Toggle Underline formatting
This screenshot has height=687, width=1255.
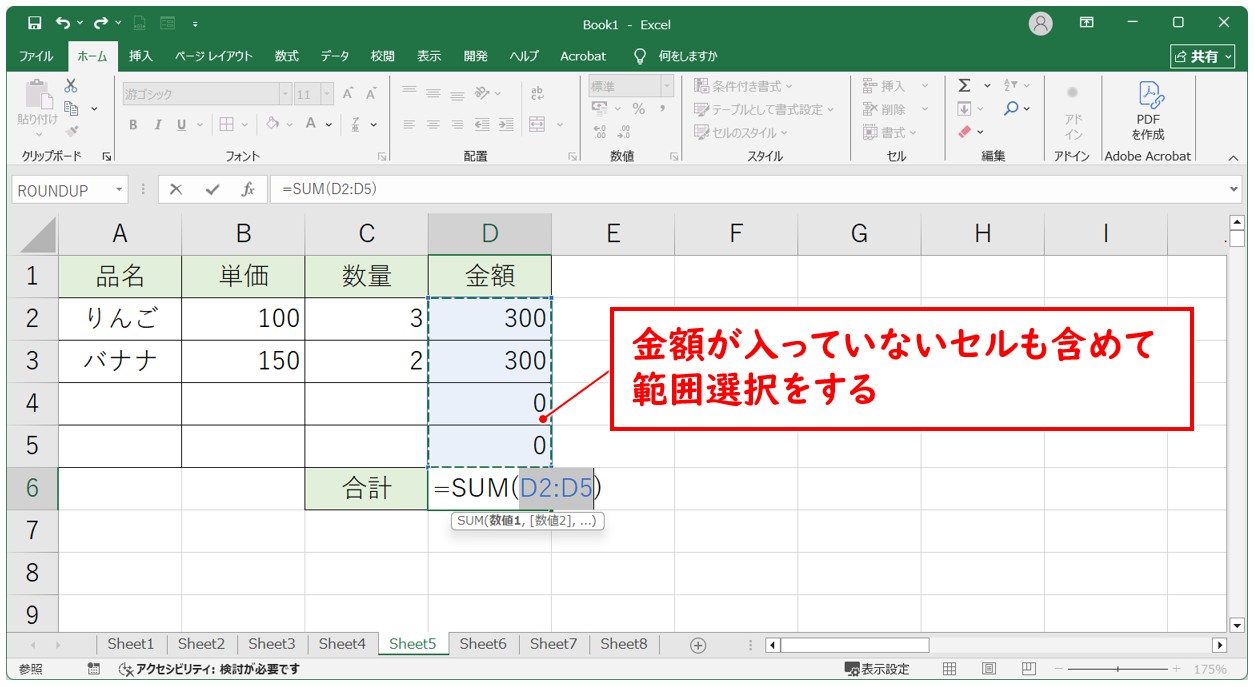pyautogui.click(x=182, y=125)
